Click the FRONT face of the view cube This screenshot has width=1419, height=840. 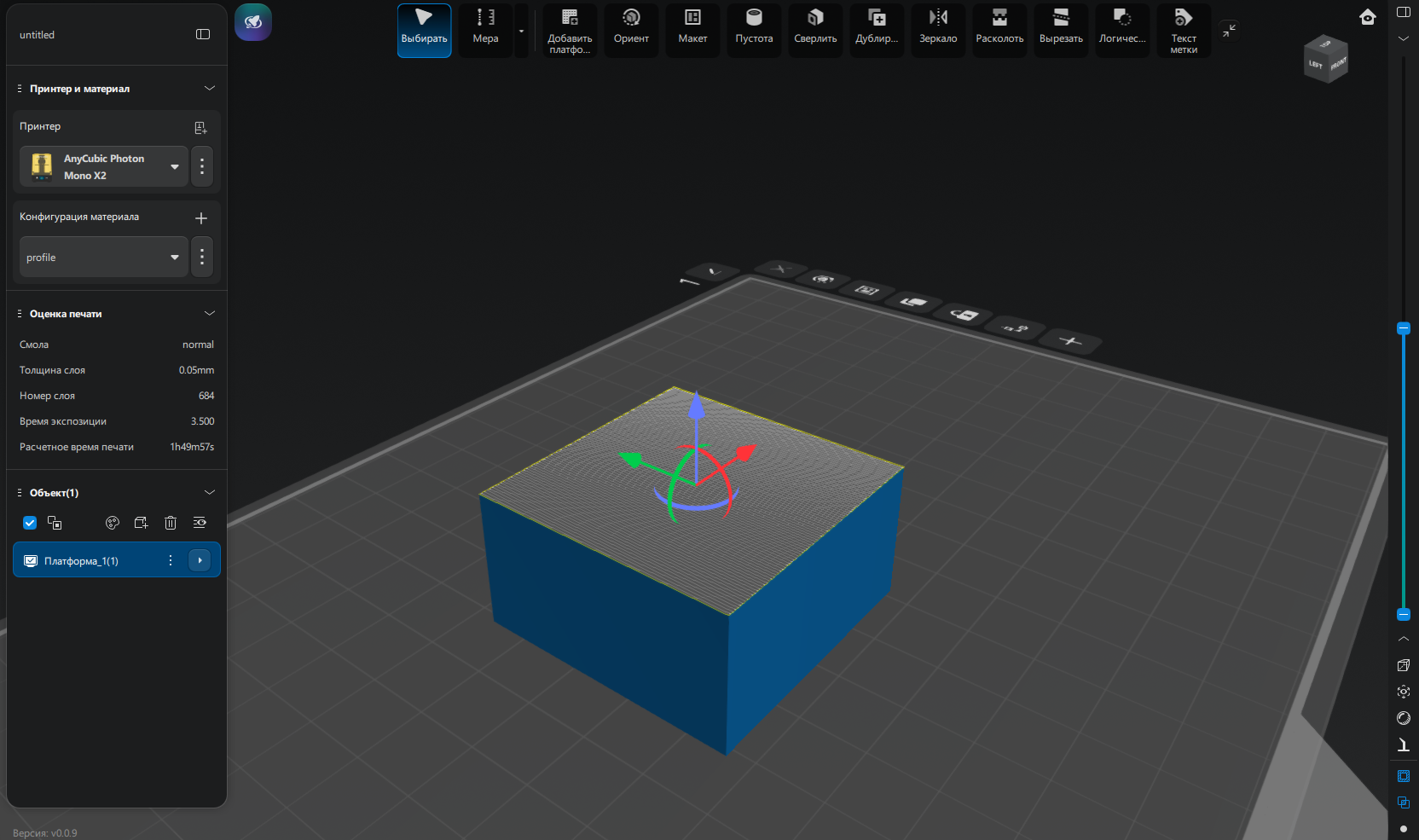click(1338, 64)
